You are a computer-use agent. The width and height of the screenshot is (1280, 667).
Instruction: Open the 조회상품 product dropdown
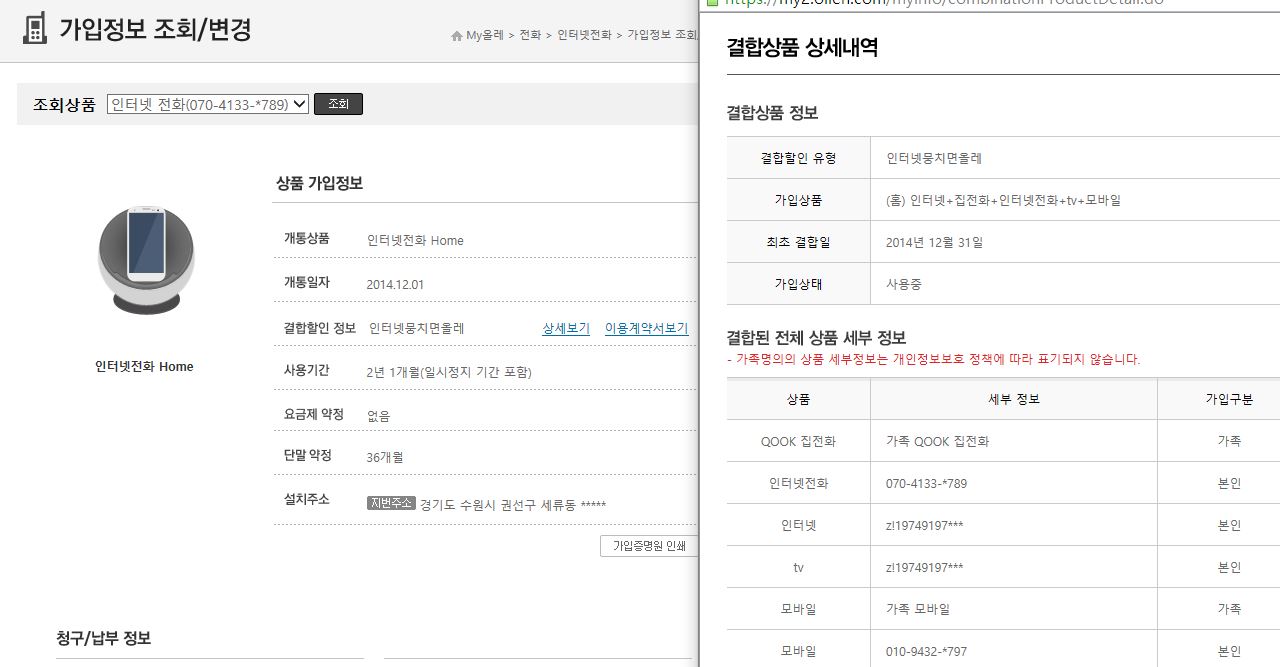pyautogui.click(x=208, y=104)
